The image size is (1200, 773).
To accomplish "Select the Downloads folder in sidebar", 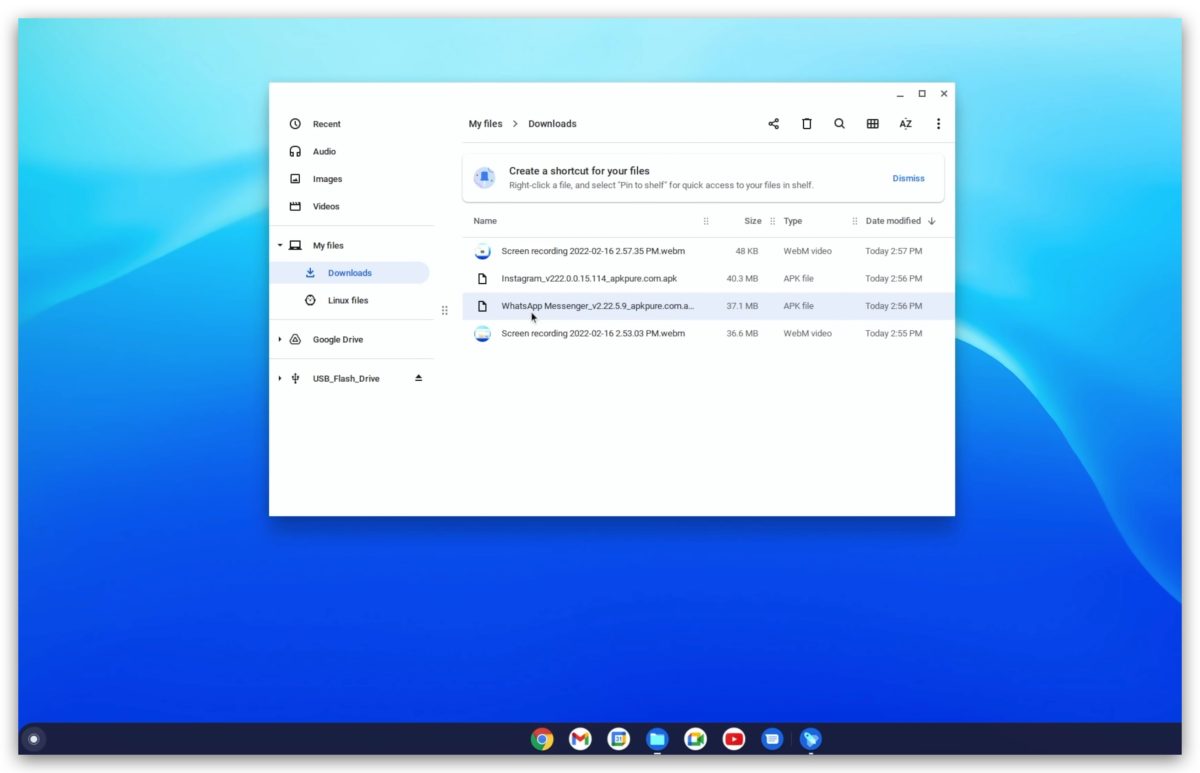I will [349, 273].
